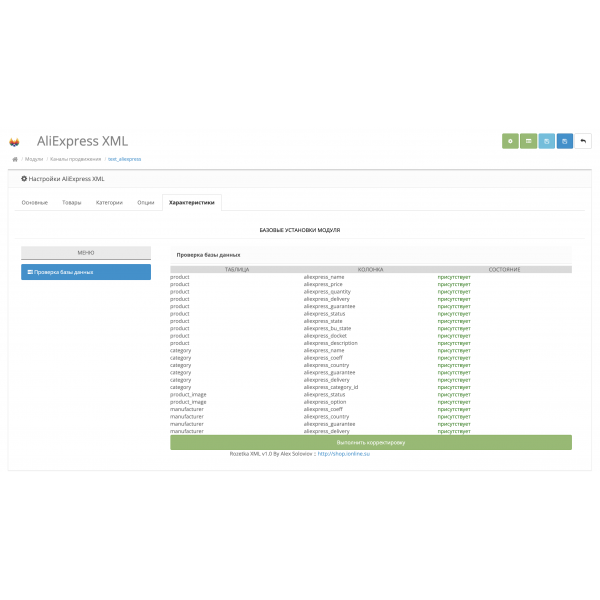Image resolution: width=600 pixels, height=600 pixels.
Task: Switch to the Товары tab
Action: (x=72, y=202)
